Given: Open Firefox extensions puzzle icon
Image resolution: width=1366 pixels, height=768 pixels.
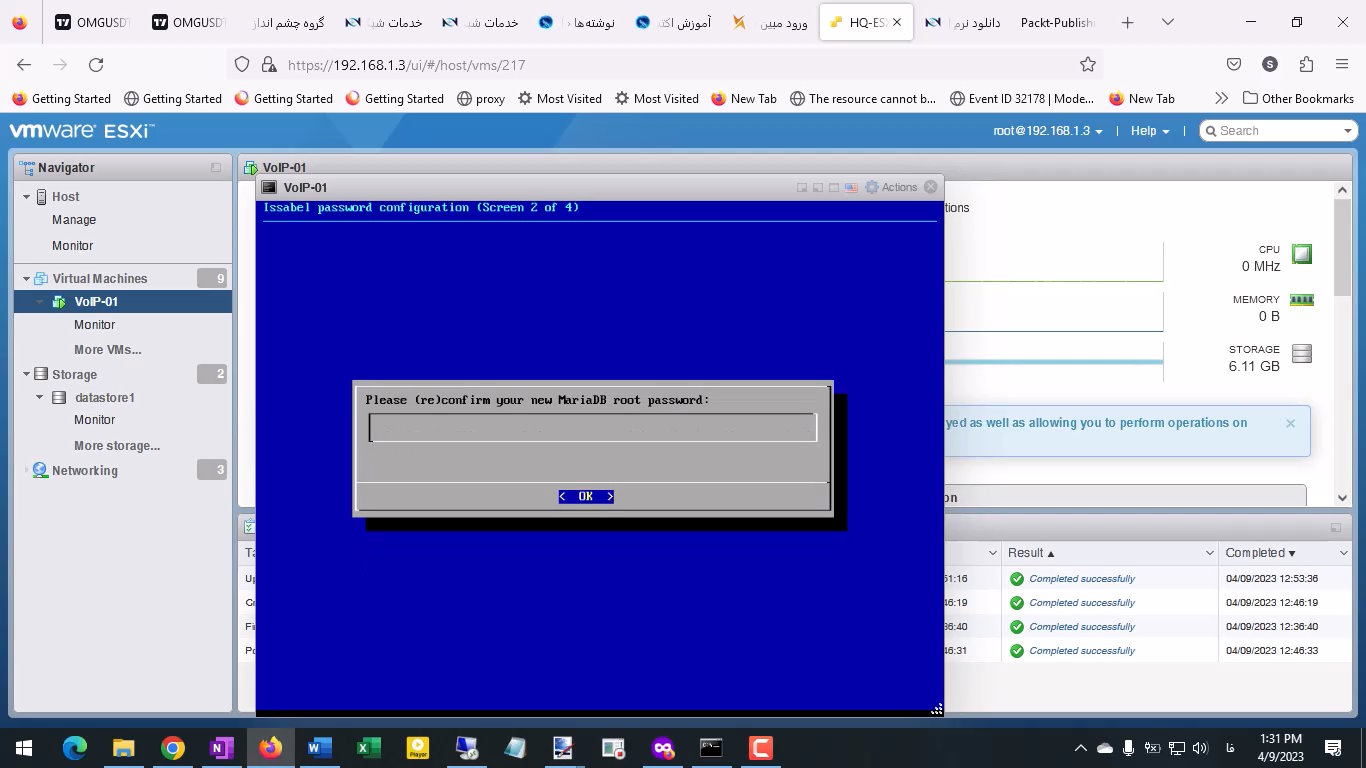Looking at the screenshot, I should click(1306, 65).
